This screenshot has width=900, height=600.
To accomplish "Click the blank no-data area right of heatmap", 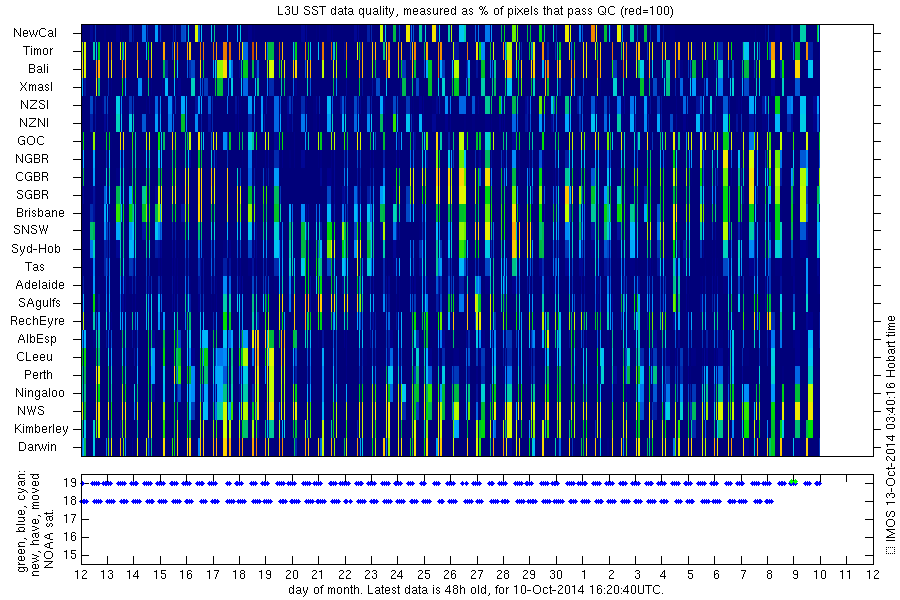I will [x=847, y=241].
